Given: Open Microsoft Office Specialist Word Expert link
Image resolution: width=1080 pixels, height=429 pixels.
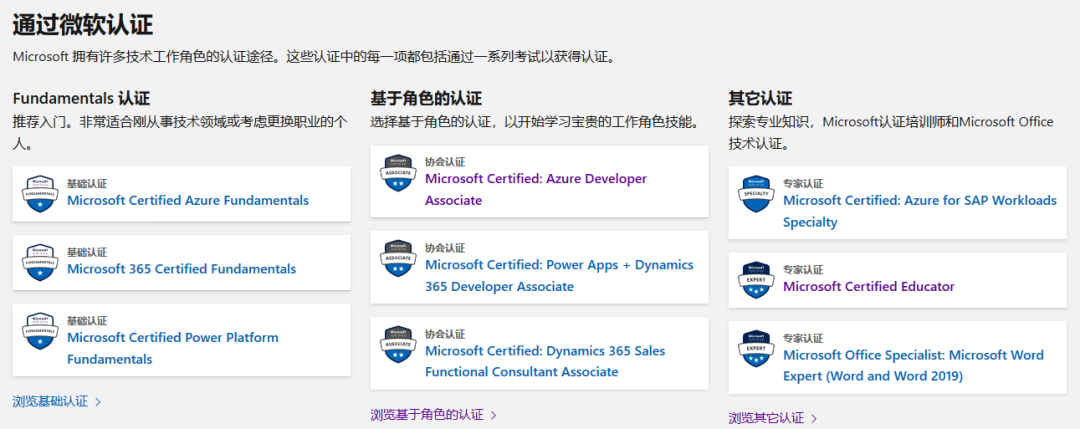Looking at the screenshot, I should [913, 366].
